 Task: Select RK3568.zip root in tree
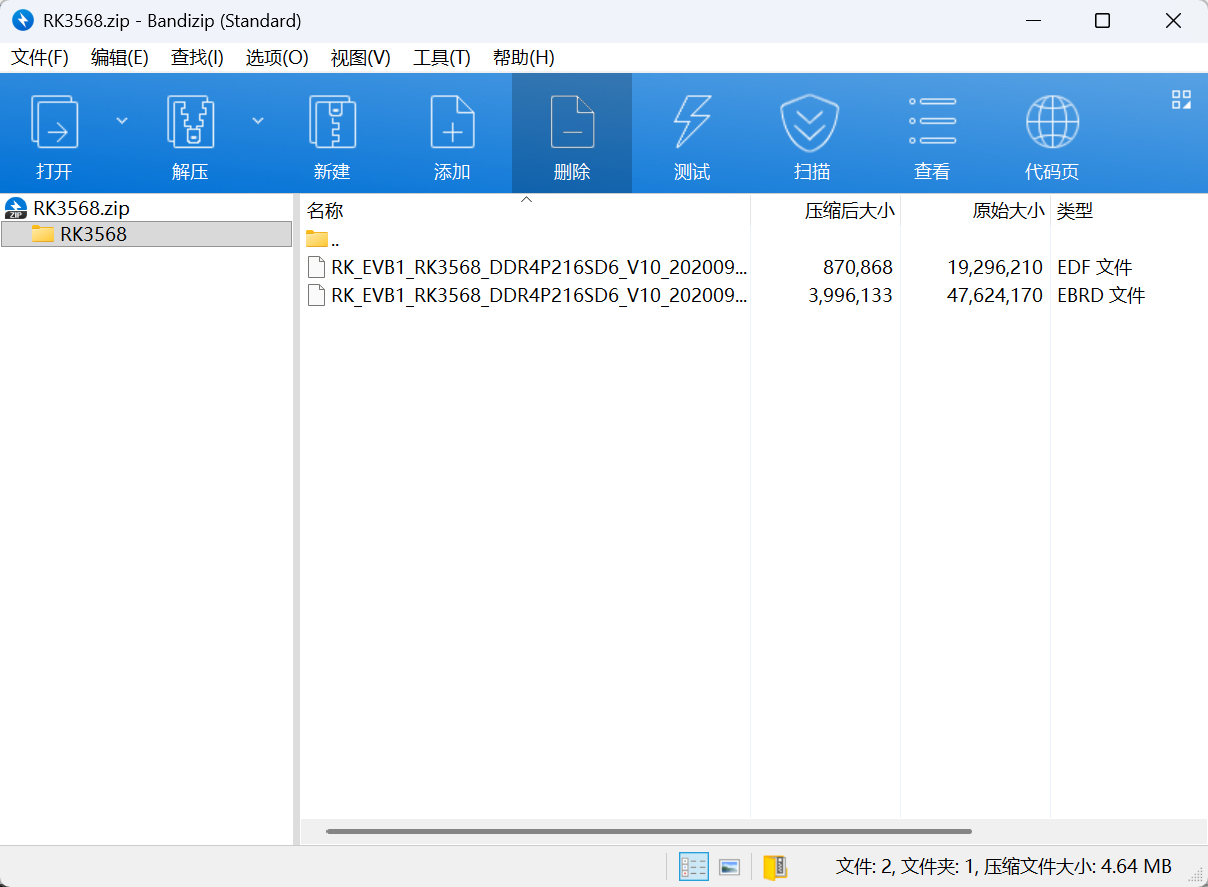81,208
